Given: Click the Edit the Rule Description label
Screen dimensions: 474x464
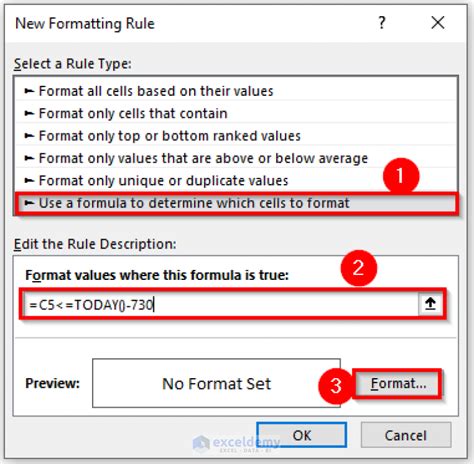Looking at the screenshot, I should point(95,244).
